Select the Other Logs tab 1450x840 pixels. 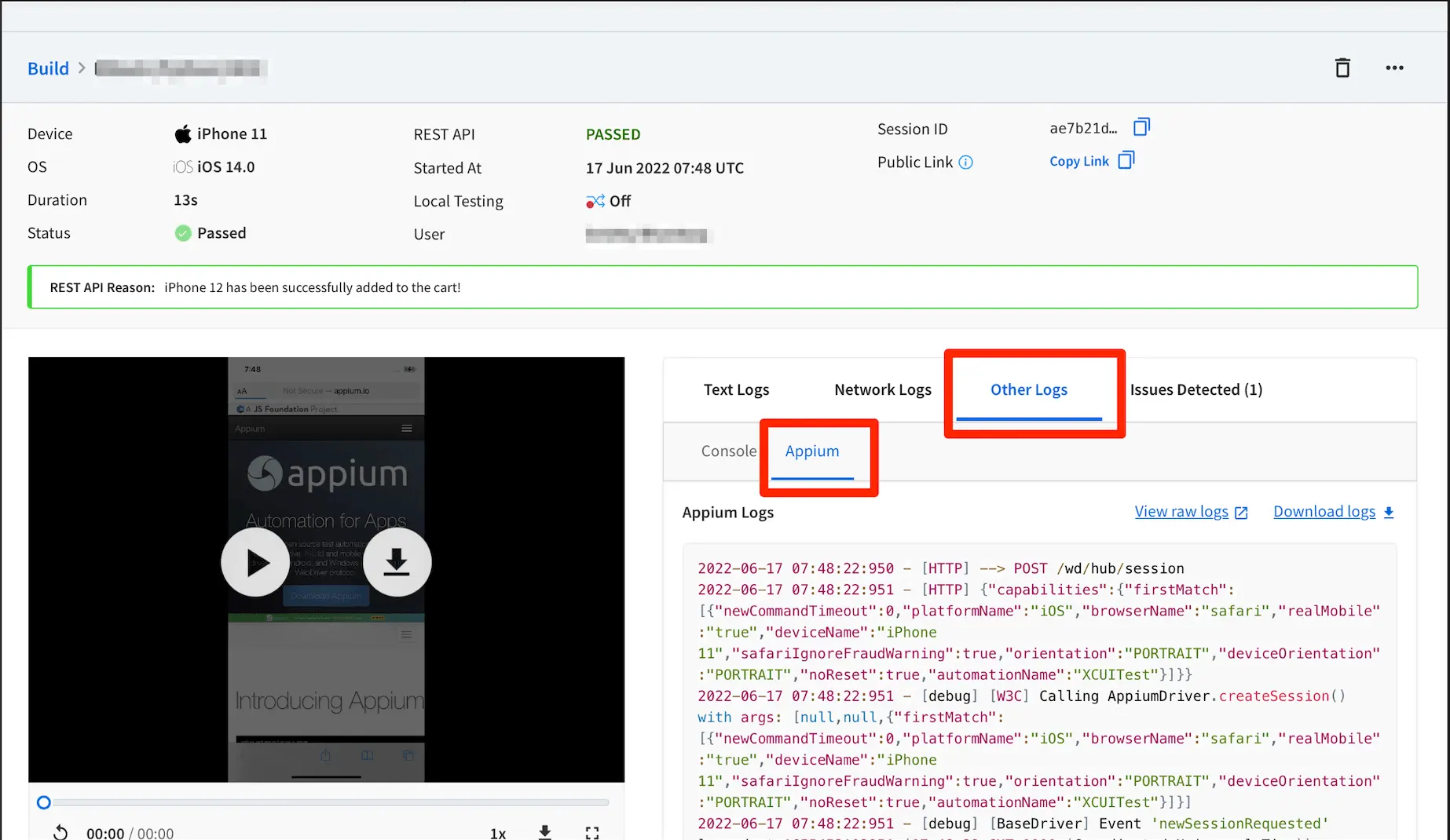(x=1028, y=390)
